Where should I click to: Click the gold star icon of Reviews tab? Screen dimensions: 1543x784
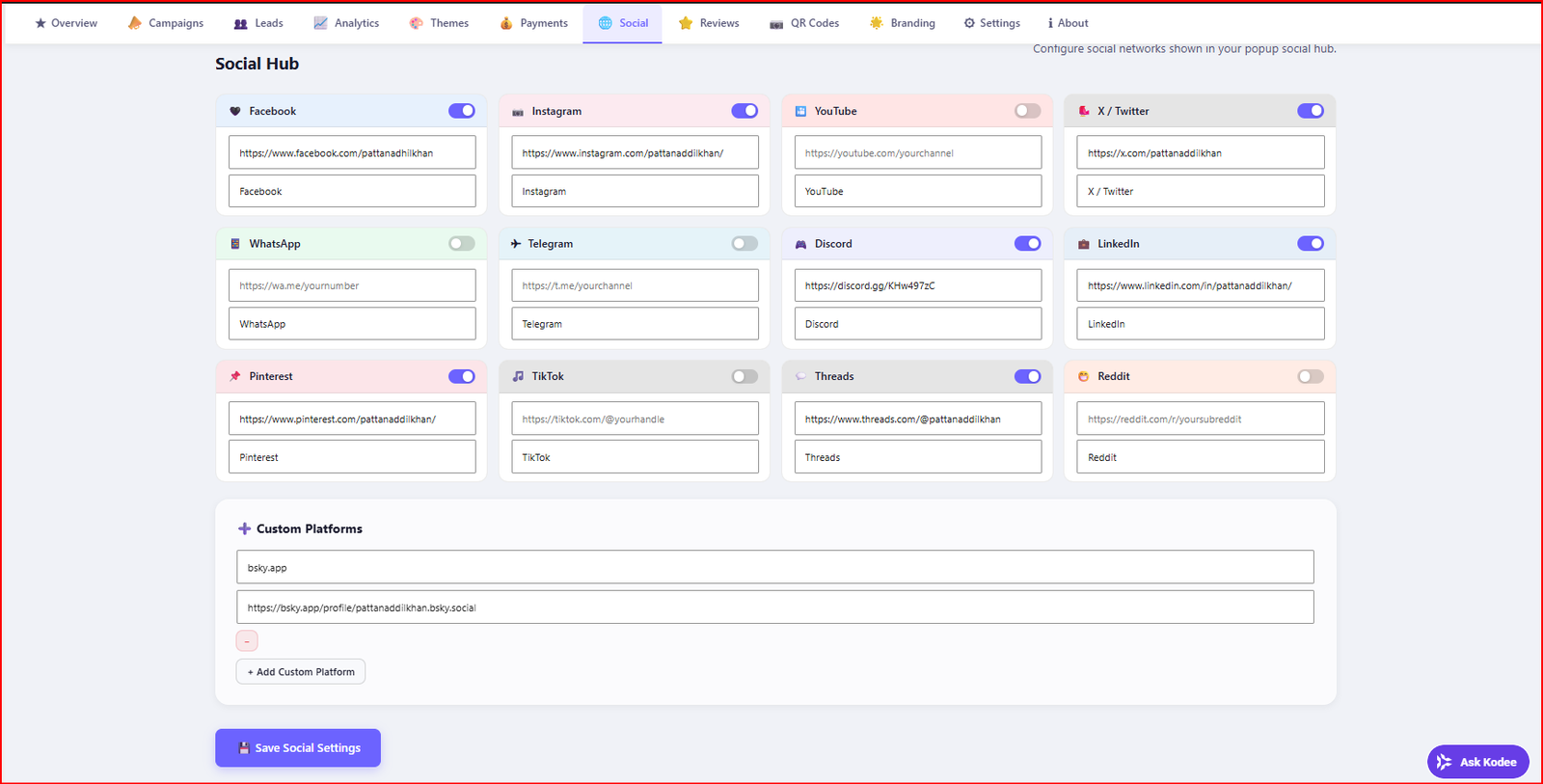pos(686,23)
